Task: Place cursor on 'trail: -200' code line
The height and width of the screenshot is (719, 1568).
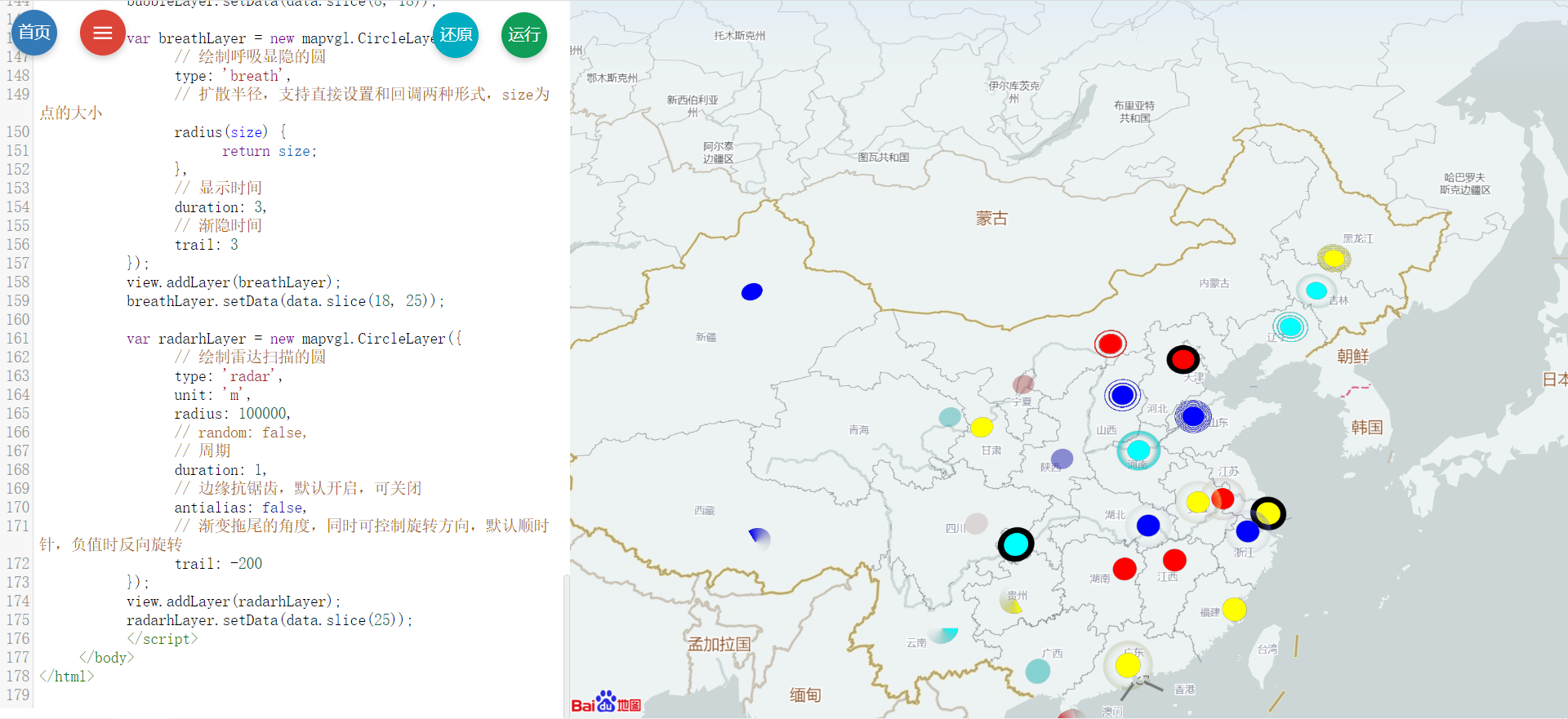Action: (x=217, y=564)
